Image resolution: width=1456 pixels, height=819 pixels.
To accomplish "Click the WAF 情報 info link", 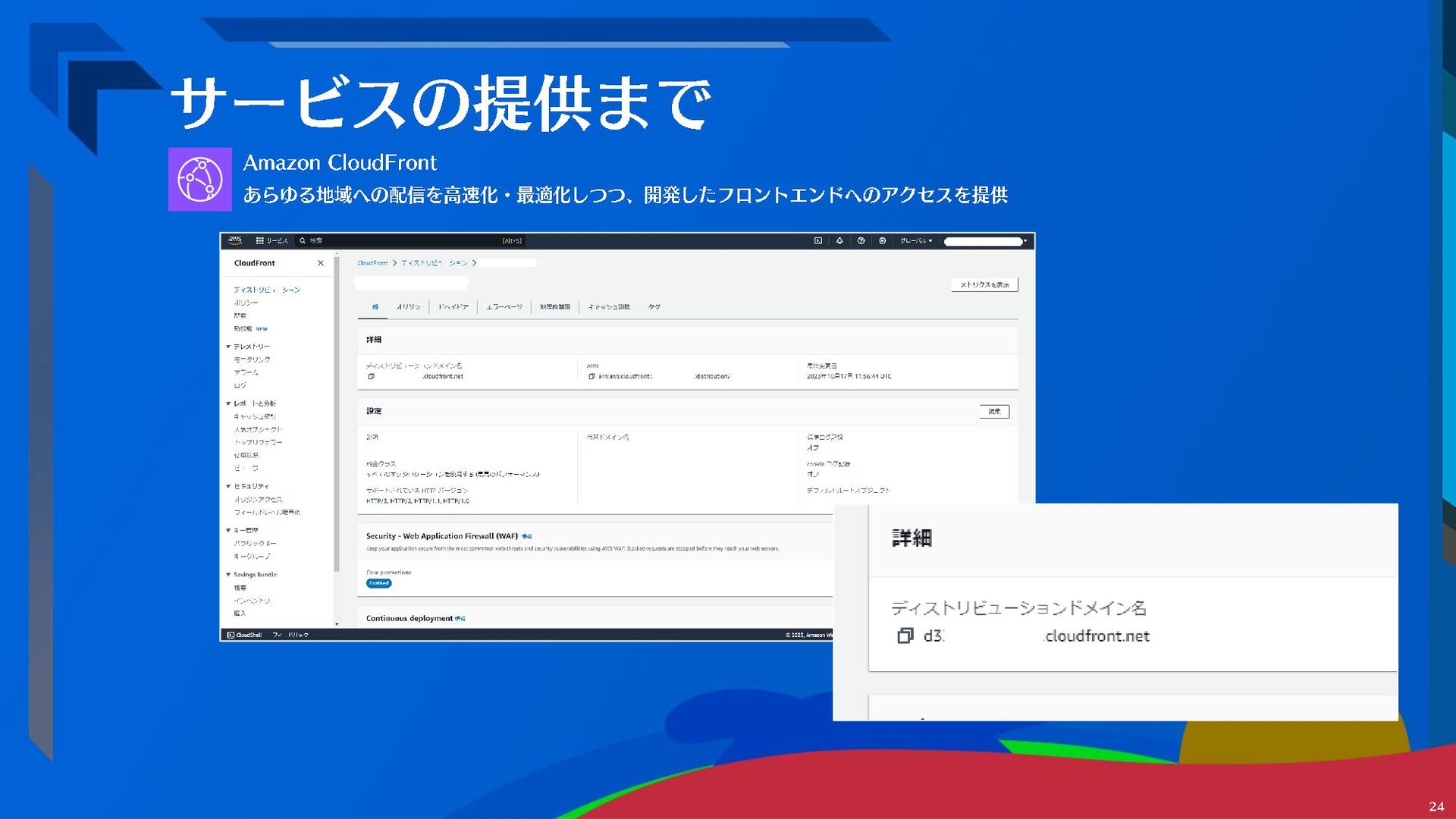I will 527,536.
